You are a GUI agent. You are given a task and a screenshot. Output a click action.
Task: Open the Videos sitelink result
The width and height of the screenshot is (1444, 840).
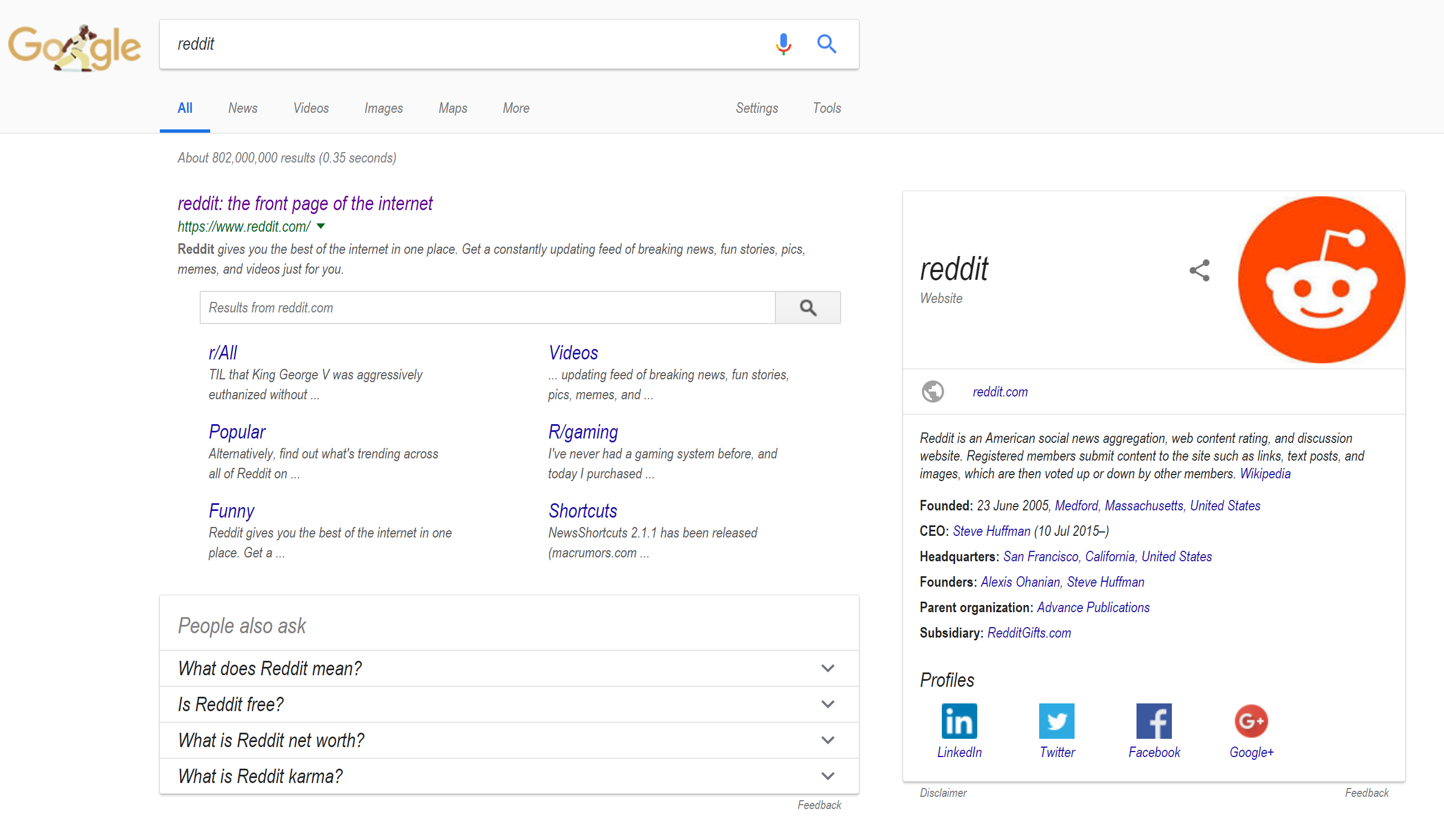pos(573,353)
